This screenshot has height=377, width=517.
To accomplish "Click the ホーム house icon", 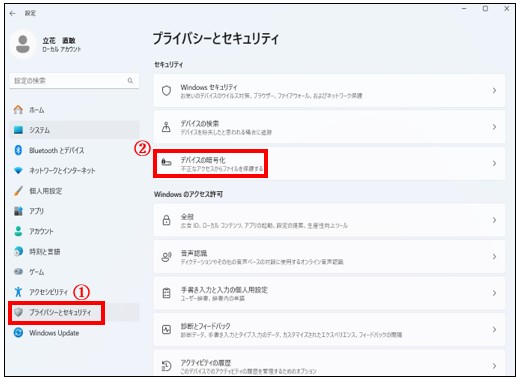I will coord(18,110).
